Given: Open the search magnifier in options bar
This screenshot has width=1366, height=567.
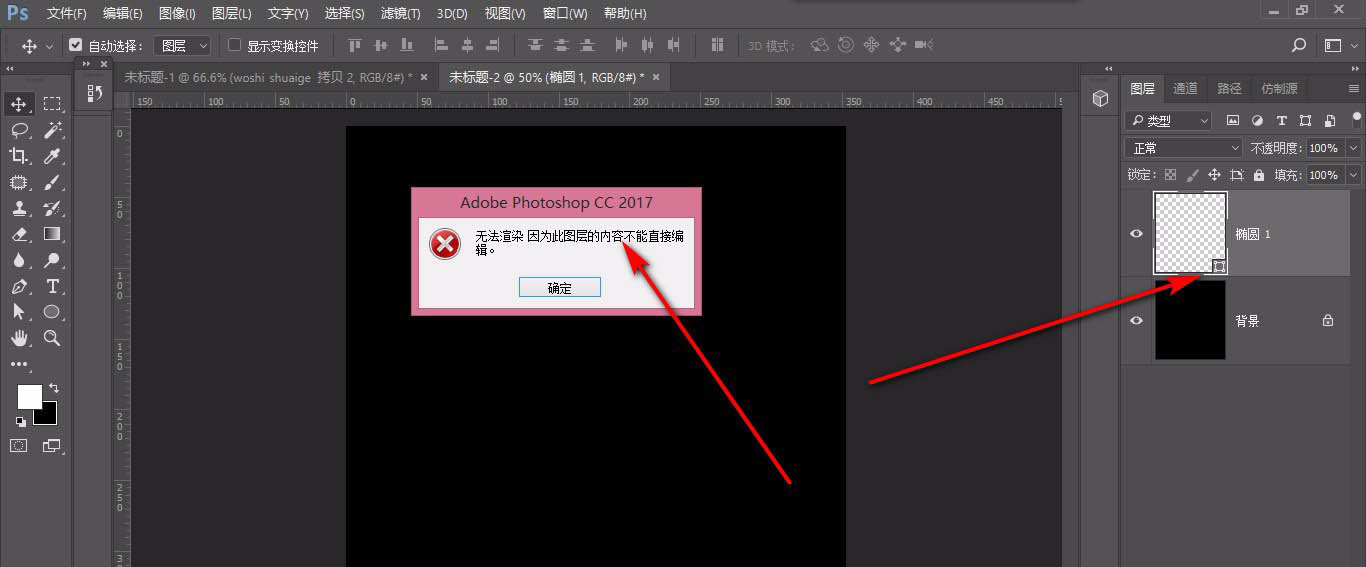Looking at the screenshot, I should (x=1299, y=45).
